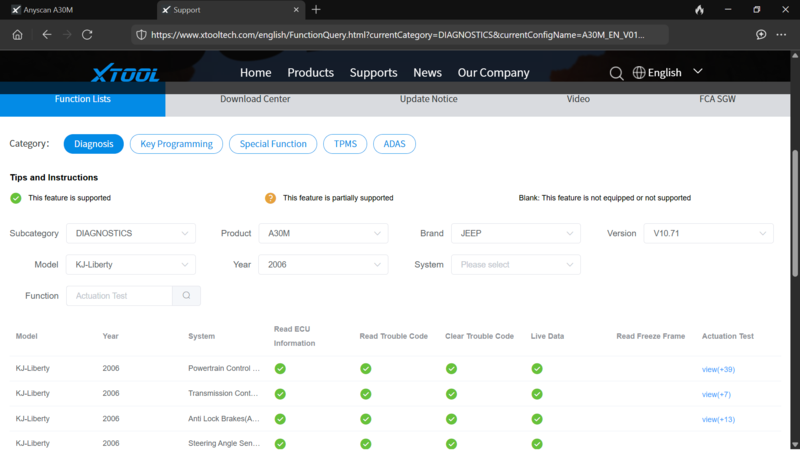Viewport: 800px width, 450px height.
Task: Open Brand JEEP dropdown
Action: click(x=516, y=233)
